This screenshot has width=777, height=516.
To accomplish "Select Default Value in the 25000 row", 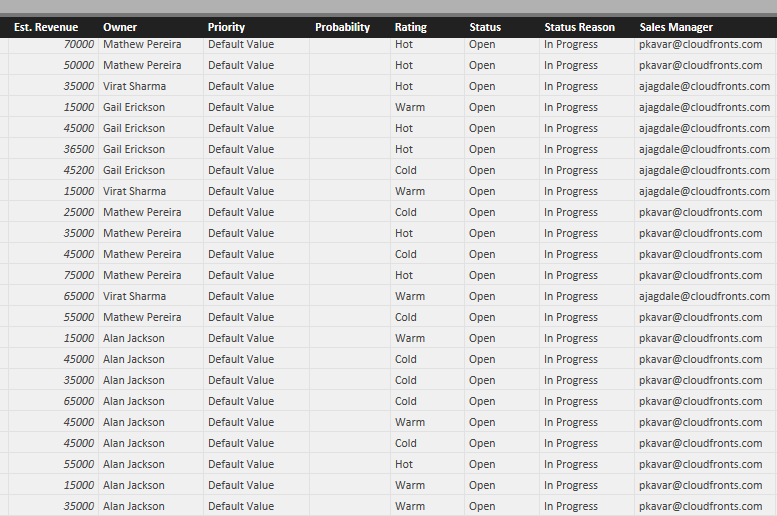I will click(x=241, y=212).
